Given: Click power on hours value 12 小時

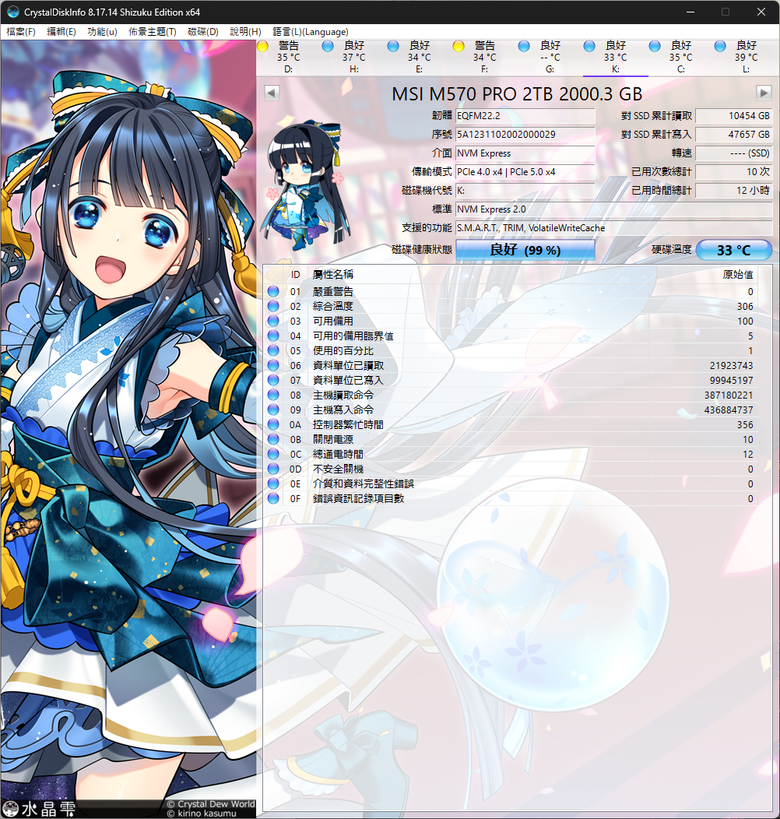Looking at the screenshot, I should (x=734, y=191).
